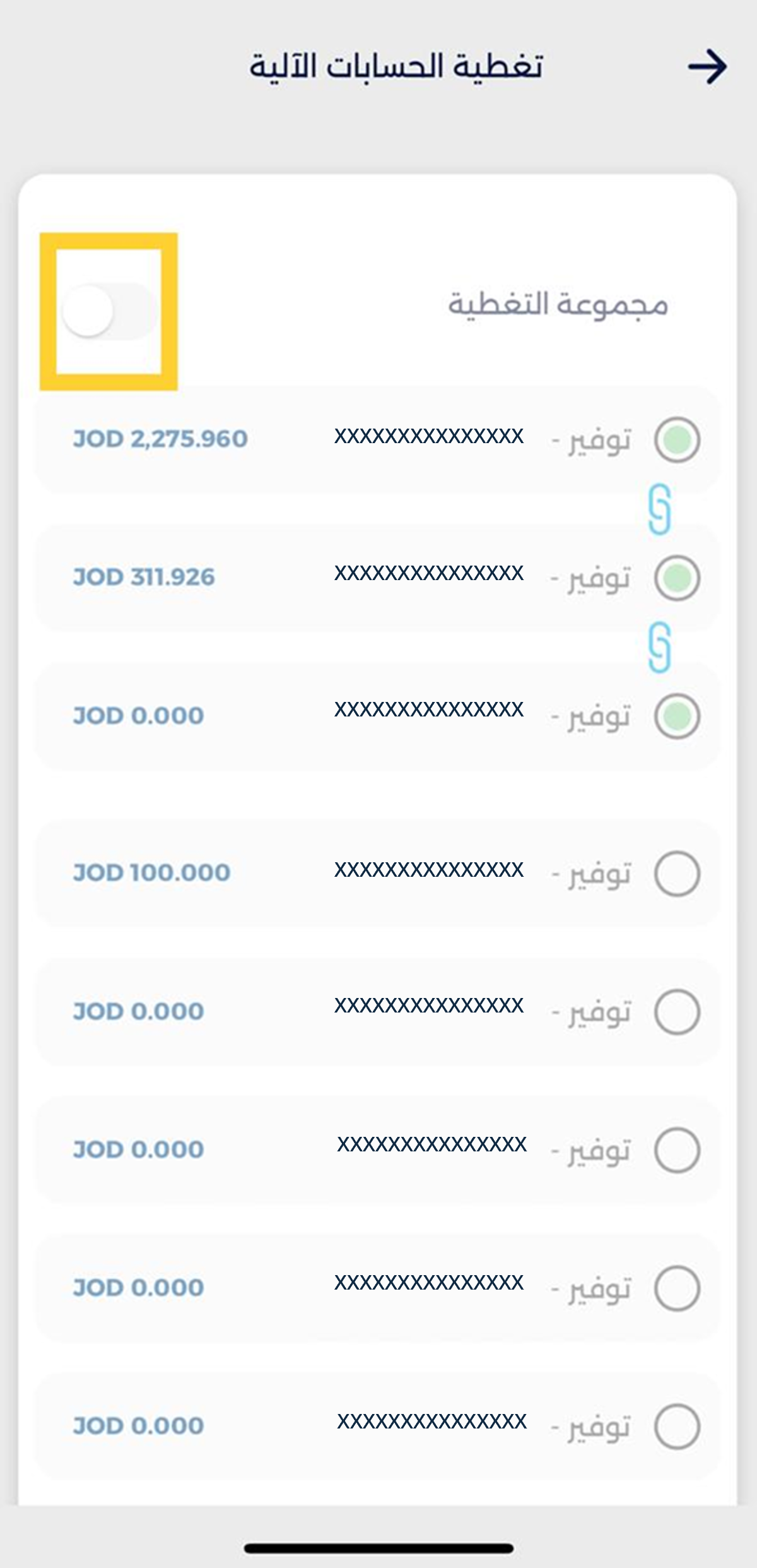Tap the JOD 2,275.960 balance amount
Screen dimensions: 757x1568
click(x=160, y=439)
